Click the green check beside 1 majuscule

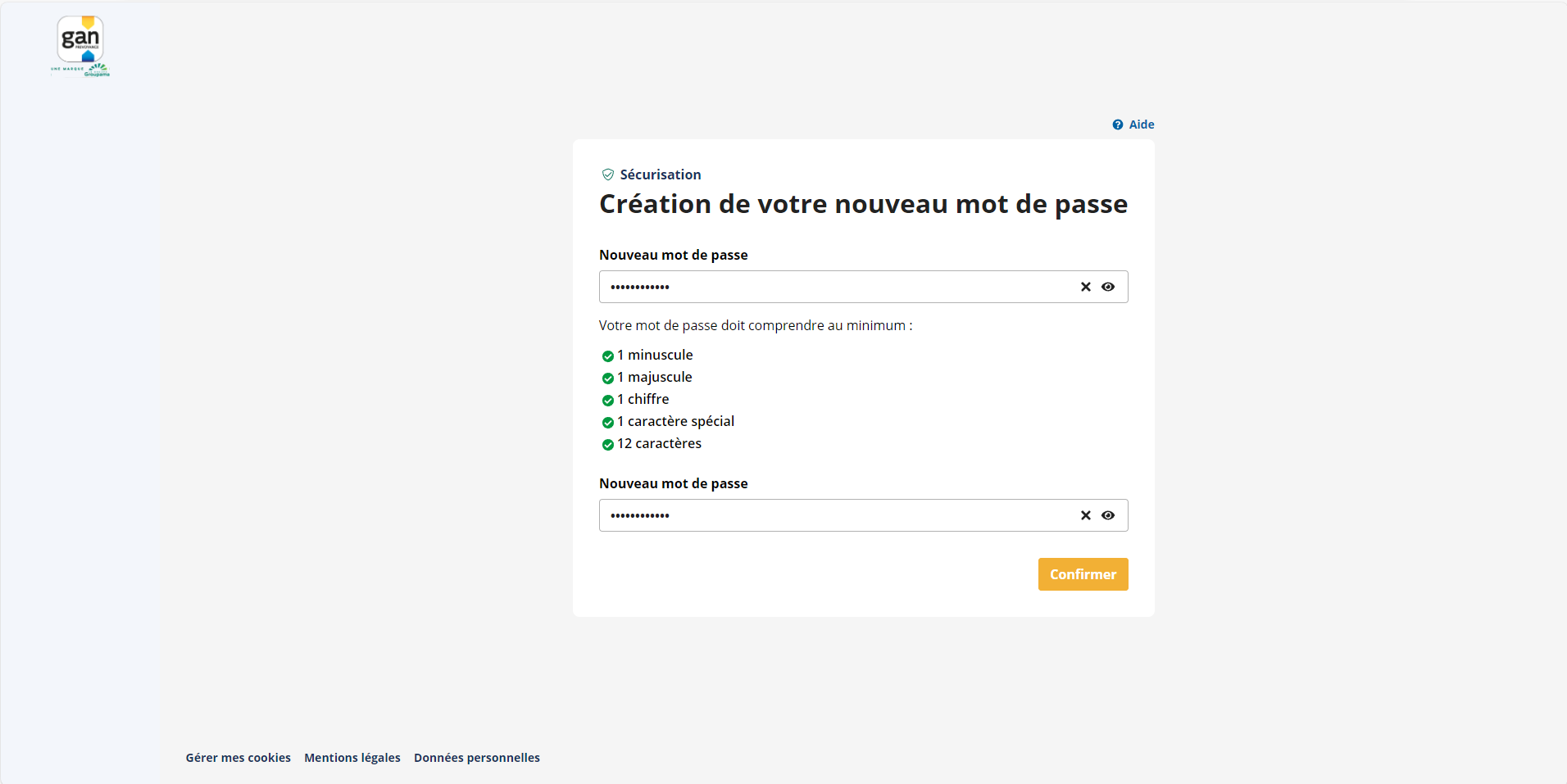(607, 378)
